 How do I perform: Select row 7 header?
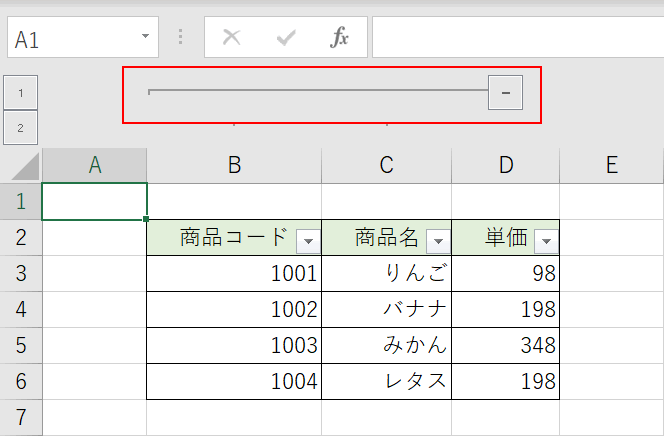[21, 417]
